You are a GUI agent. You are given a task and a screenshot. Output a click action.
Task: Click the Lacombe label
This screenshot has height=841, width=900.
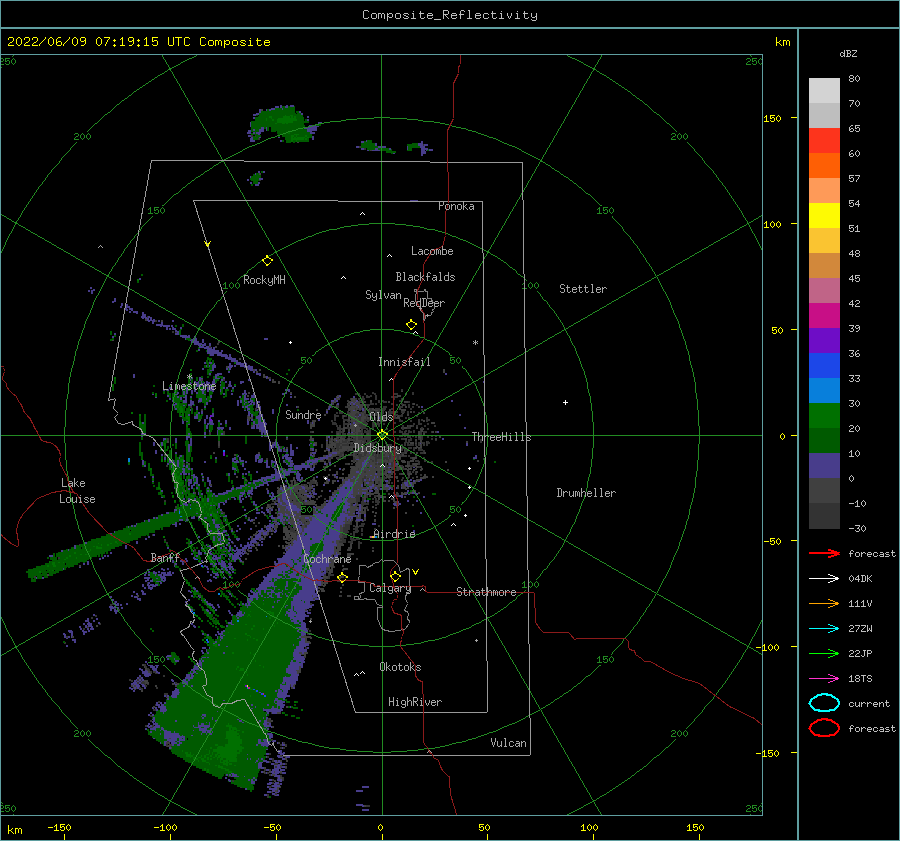pyautogui.click(x=432, y=251)
